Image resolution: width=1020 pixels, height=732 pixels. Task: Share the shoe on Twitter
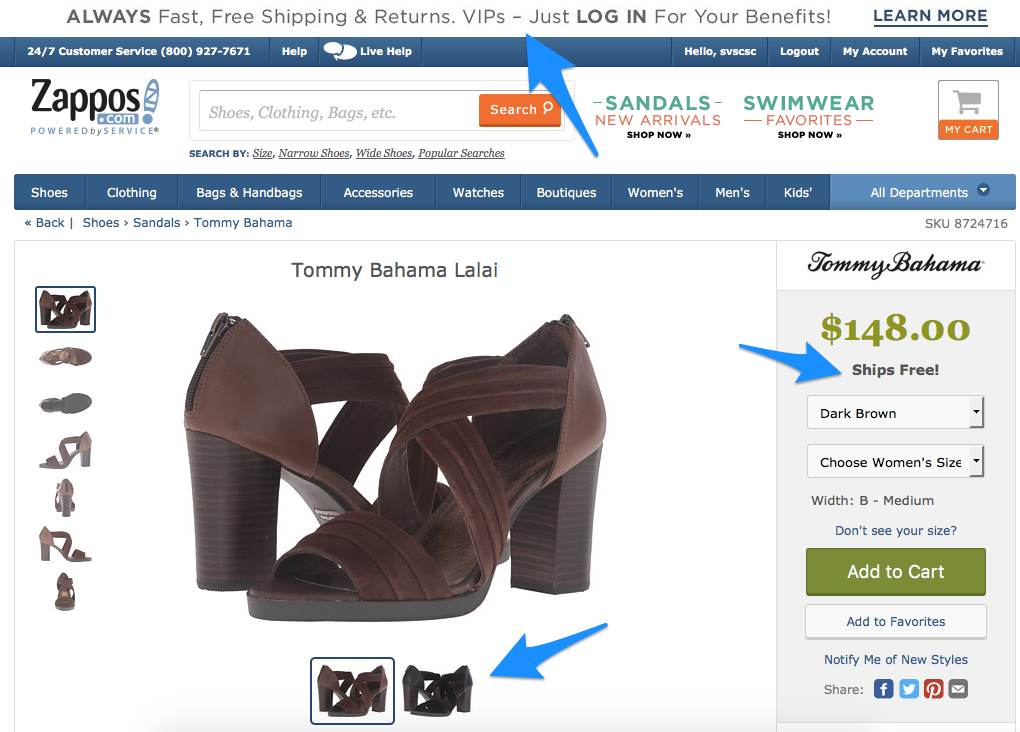[908, 689]
